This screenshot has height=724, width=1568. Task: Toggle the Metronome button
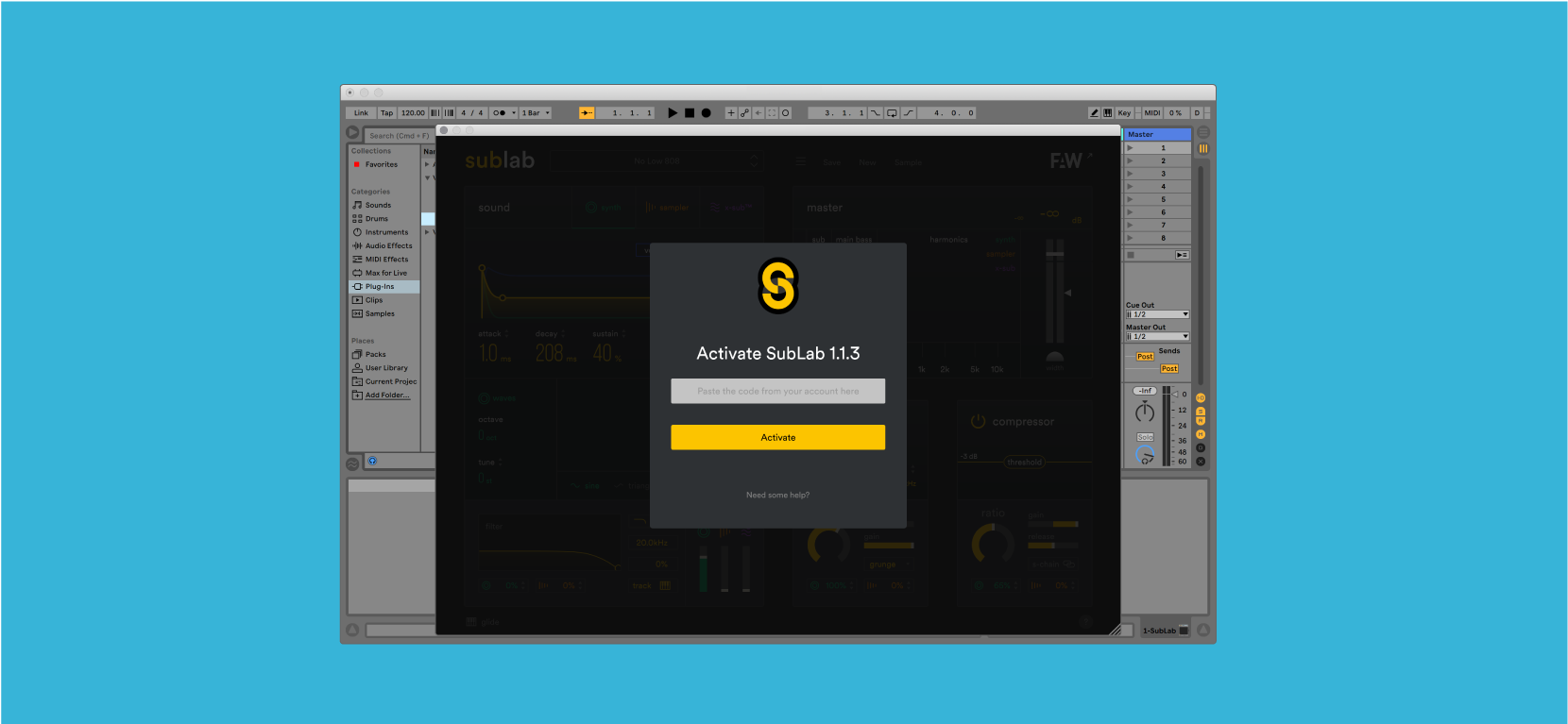pyautogui.click(x=499, y=113)
